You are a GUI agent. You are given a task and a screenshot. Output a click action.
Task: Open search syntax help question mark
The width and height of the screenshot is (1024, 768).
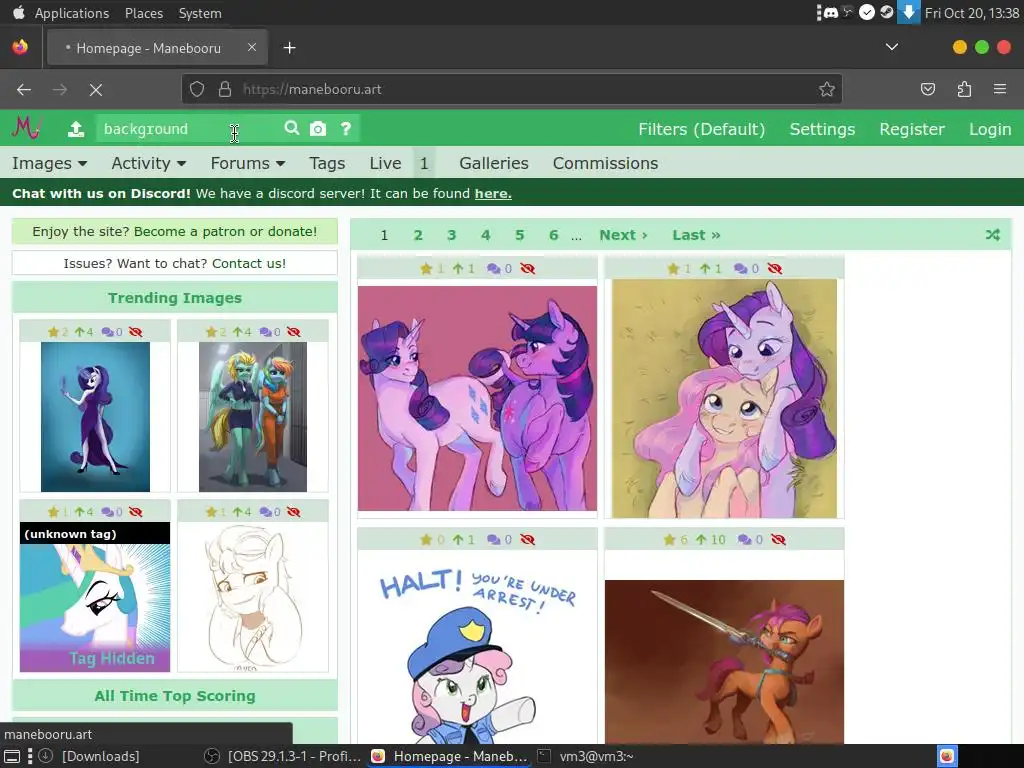(345, 129)
